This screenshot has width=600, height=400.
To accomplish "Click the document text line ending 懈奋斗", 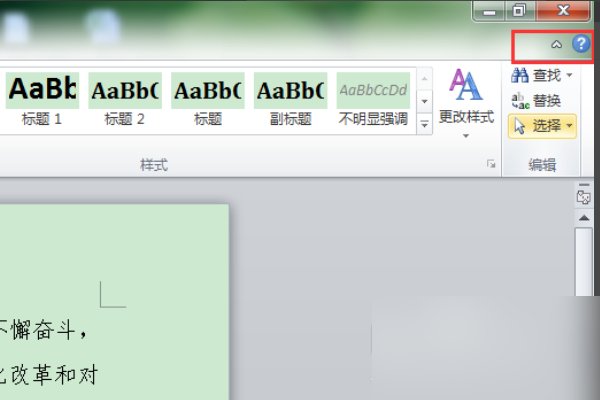I will pos(43,330).
